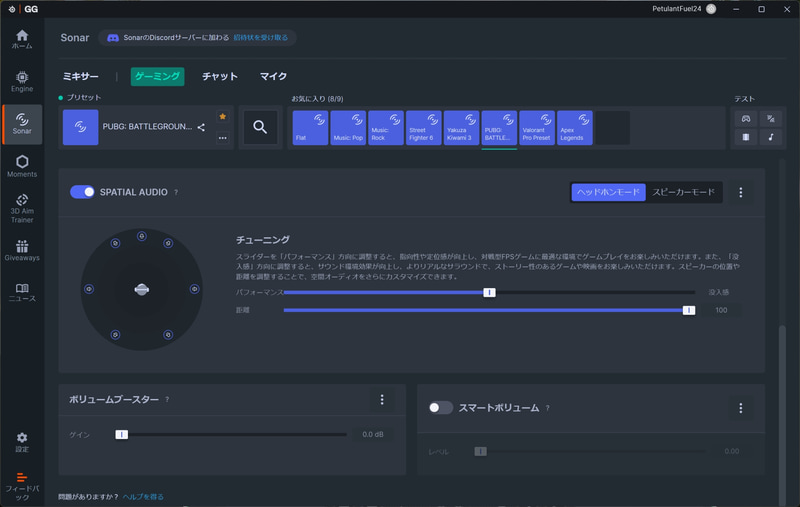The height and width of the screenshot is (507, 800).
Task: Click the user avatar next to PetulantFuel24
Action: point(711,9)
